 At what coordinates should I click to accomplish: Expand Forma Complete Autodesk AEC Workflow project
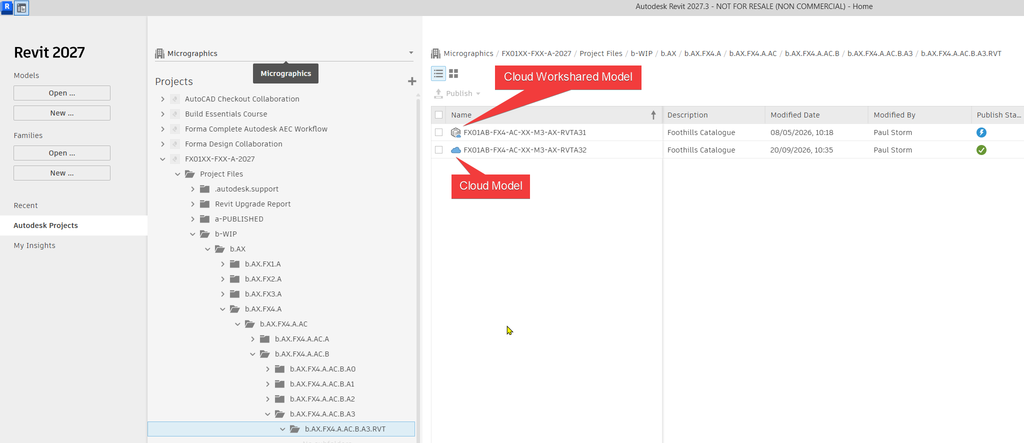coord(163,129)
